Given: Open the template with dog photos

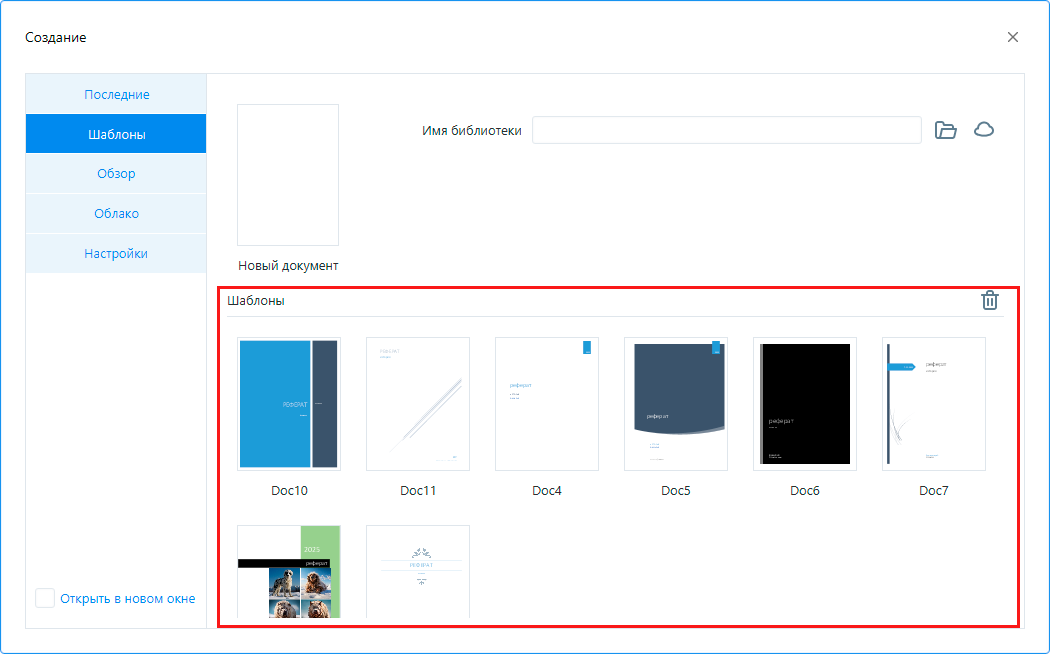Looking at the screenshot, I should click(288, 572).
